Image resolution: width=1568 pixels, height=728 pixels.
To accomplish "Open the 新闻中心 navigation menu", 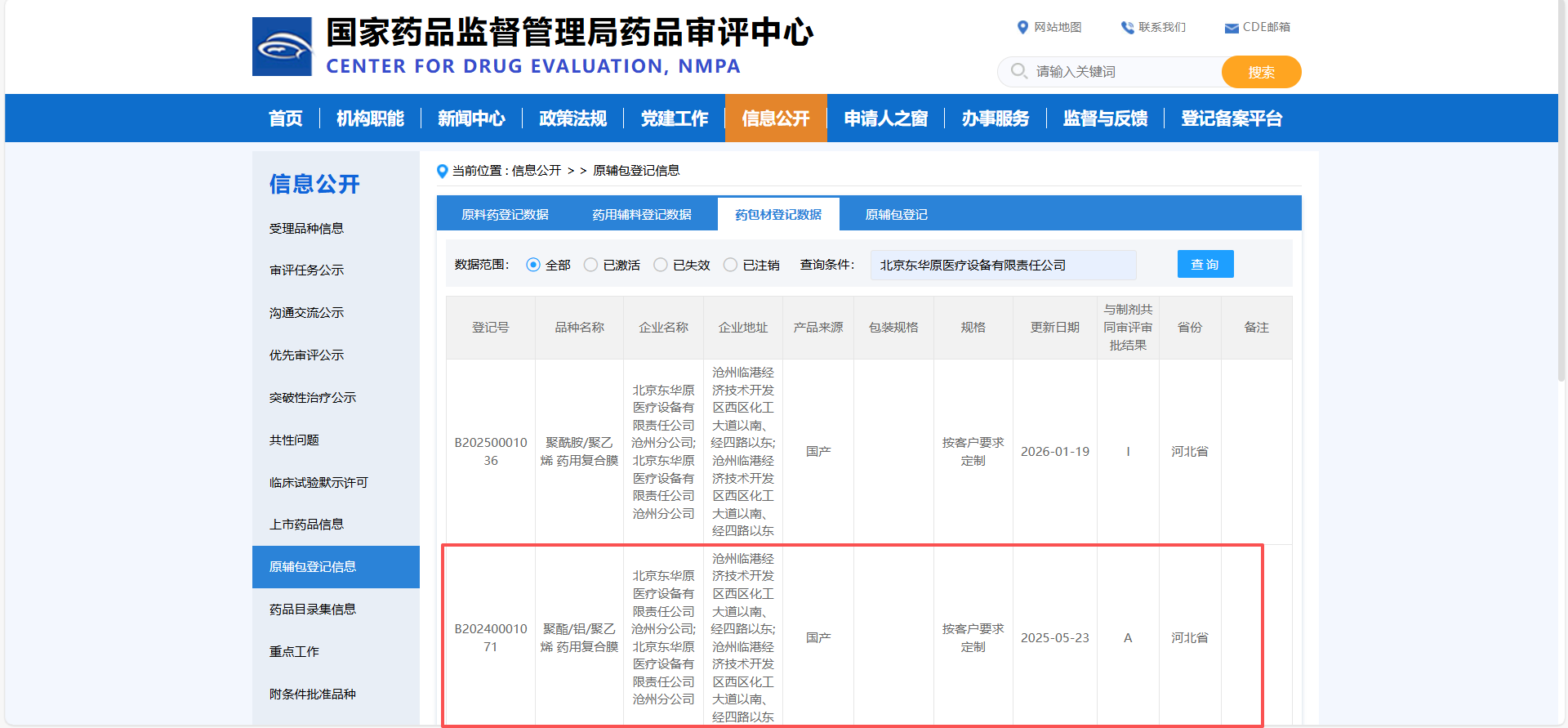I will pyautogui.click(x=471, y=118).
